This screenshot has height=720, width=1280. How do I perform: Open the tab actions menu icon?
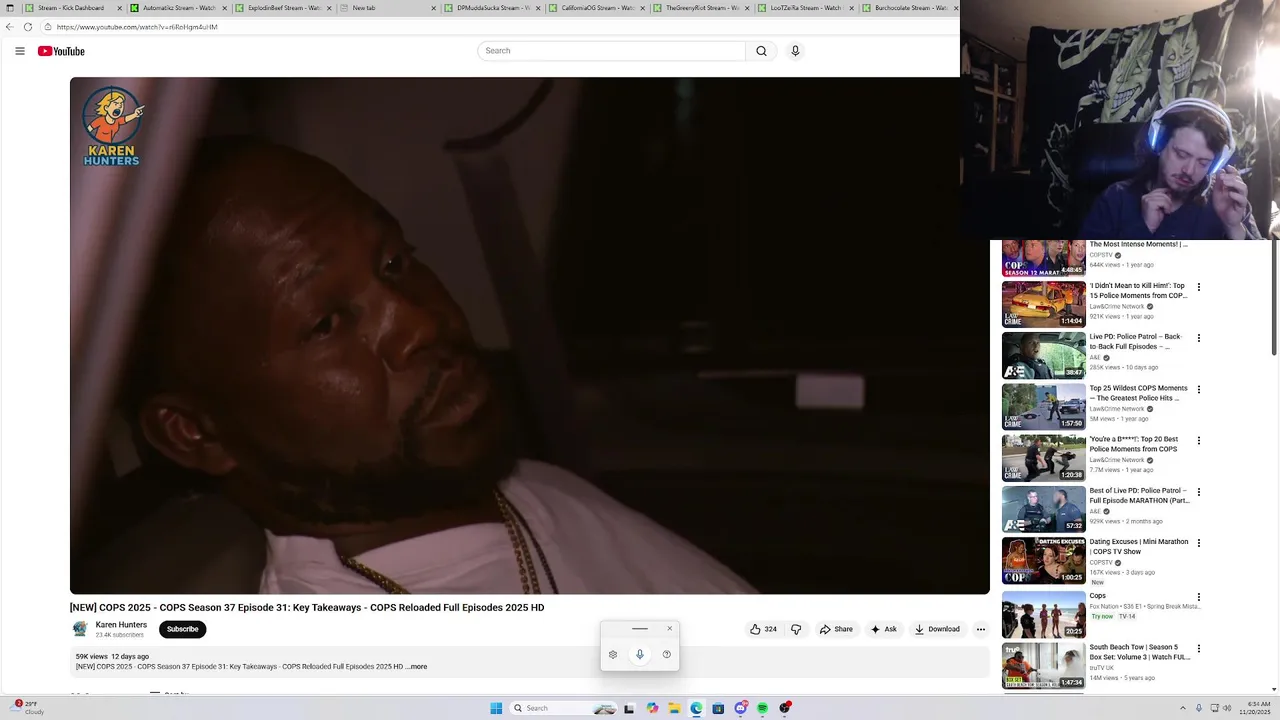coord(10,8)
